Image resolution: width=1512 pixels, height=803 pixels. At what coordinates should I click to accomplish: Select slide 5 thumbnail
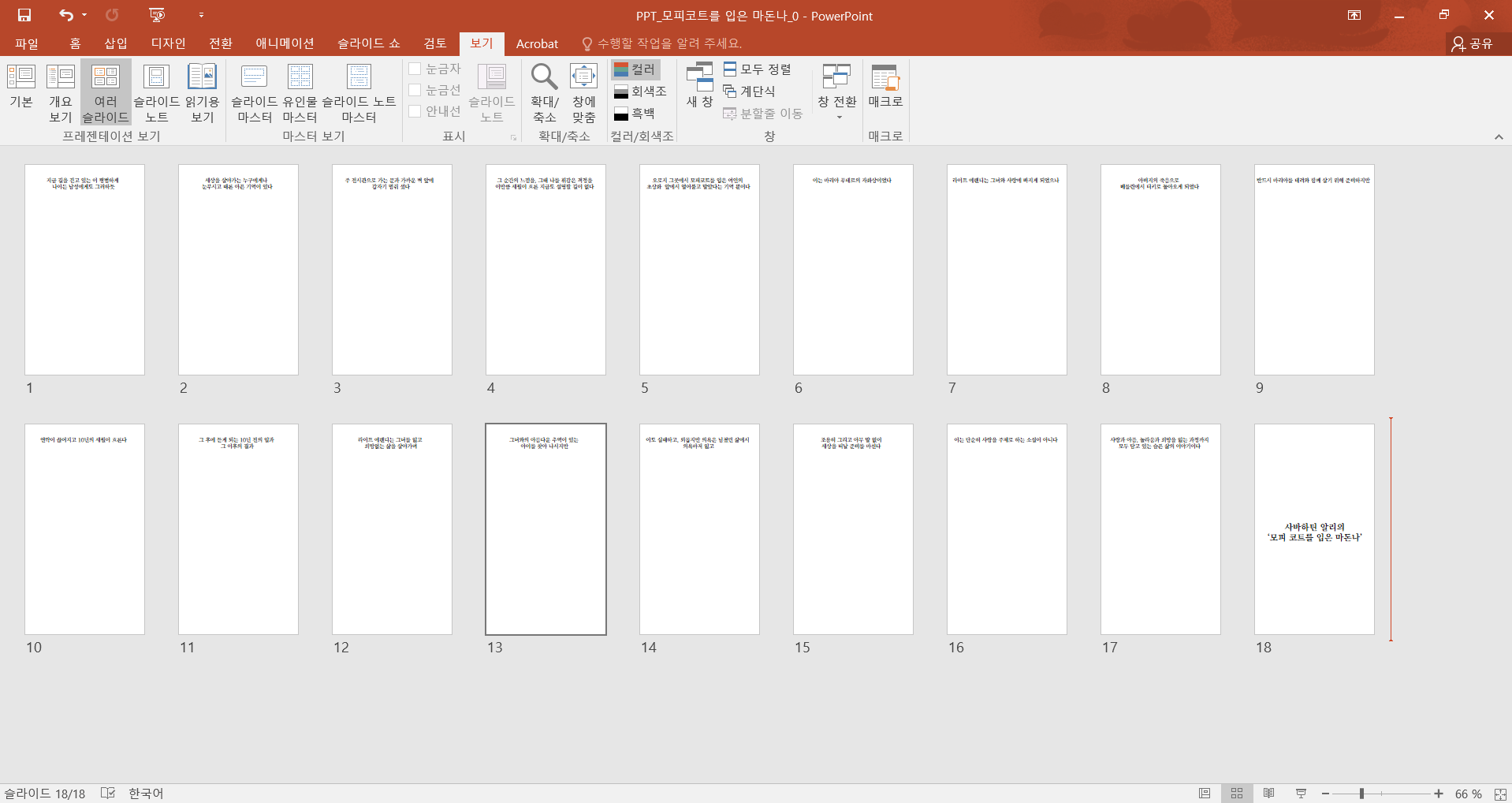point(699,270)
